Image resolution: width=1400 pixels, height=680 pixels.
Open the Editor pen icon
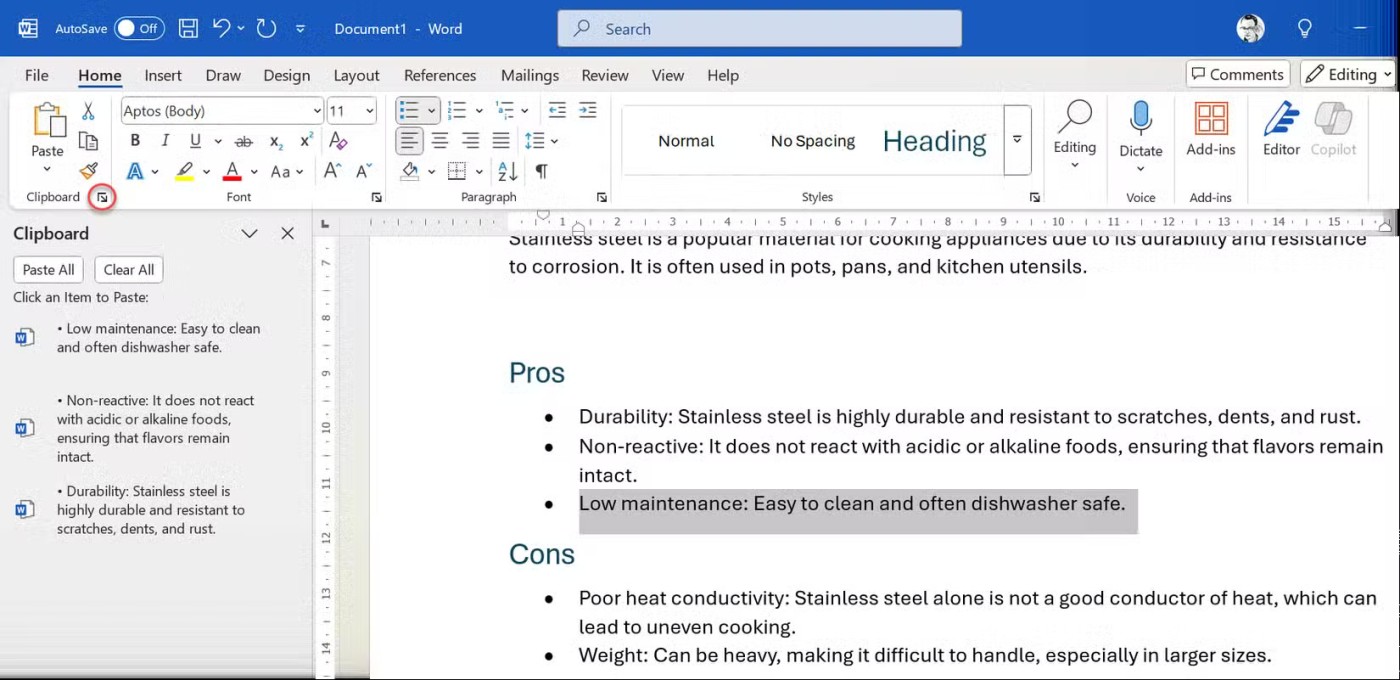[1281, 119]
